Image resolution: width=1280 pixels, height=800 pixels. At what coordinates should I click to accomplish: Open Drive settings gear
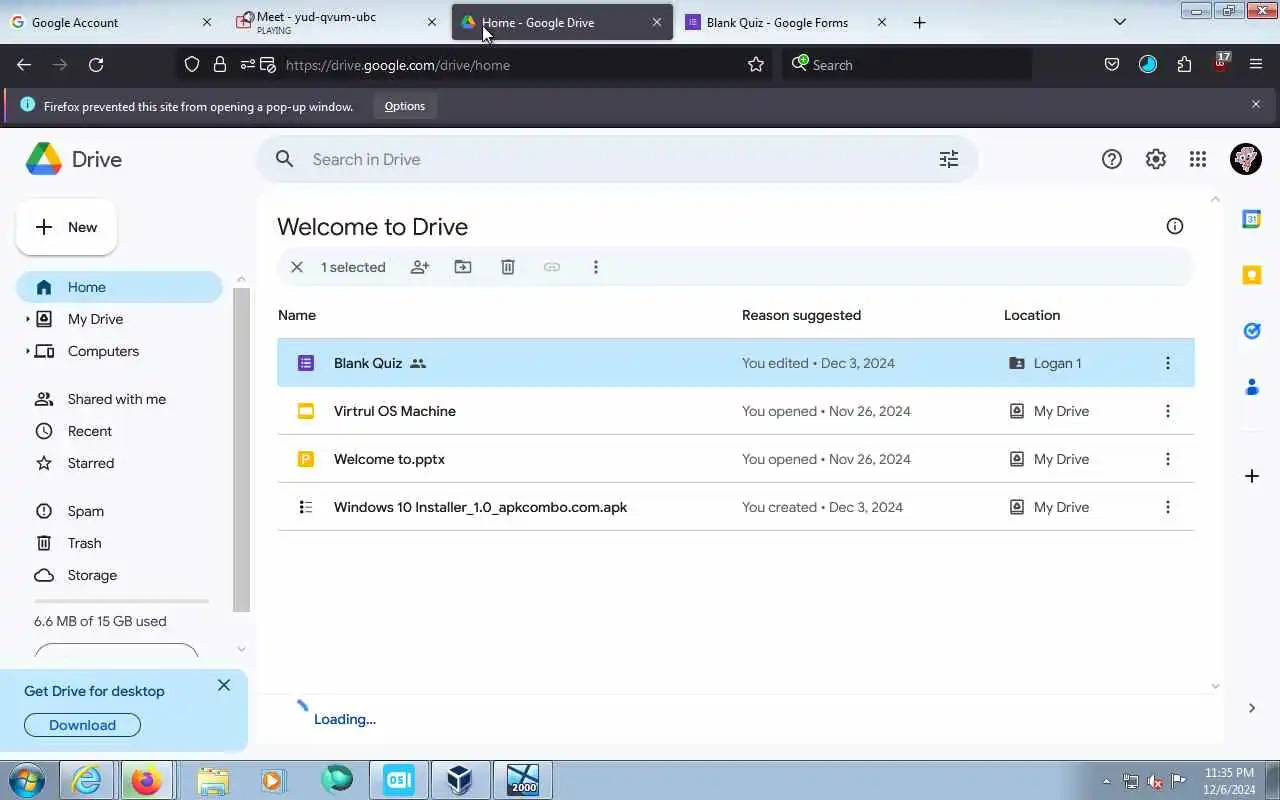[1156, 159]
